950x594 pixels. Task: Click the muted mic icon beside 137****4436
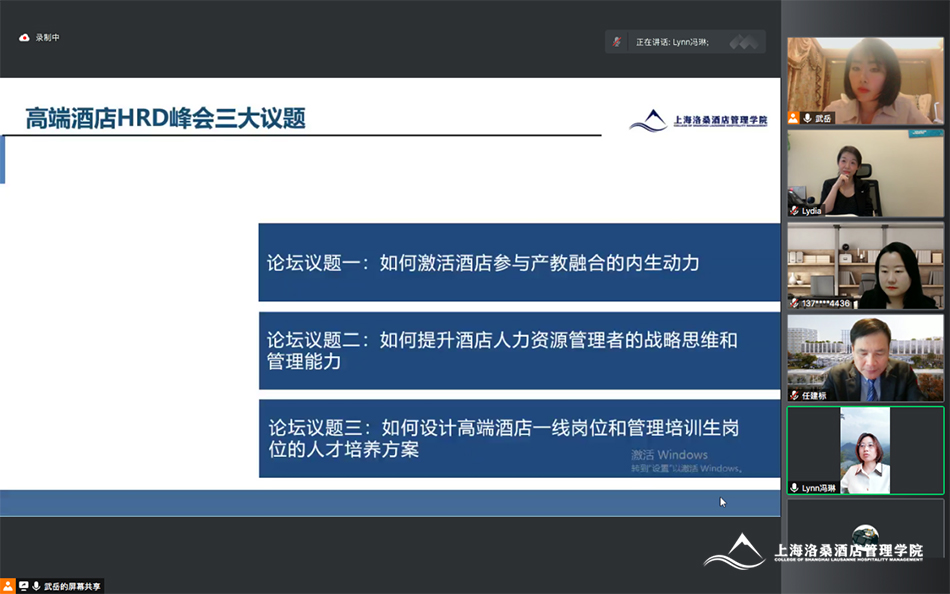point(794,303)
